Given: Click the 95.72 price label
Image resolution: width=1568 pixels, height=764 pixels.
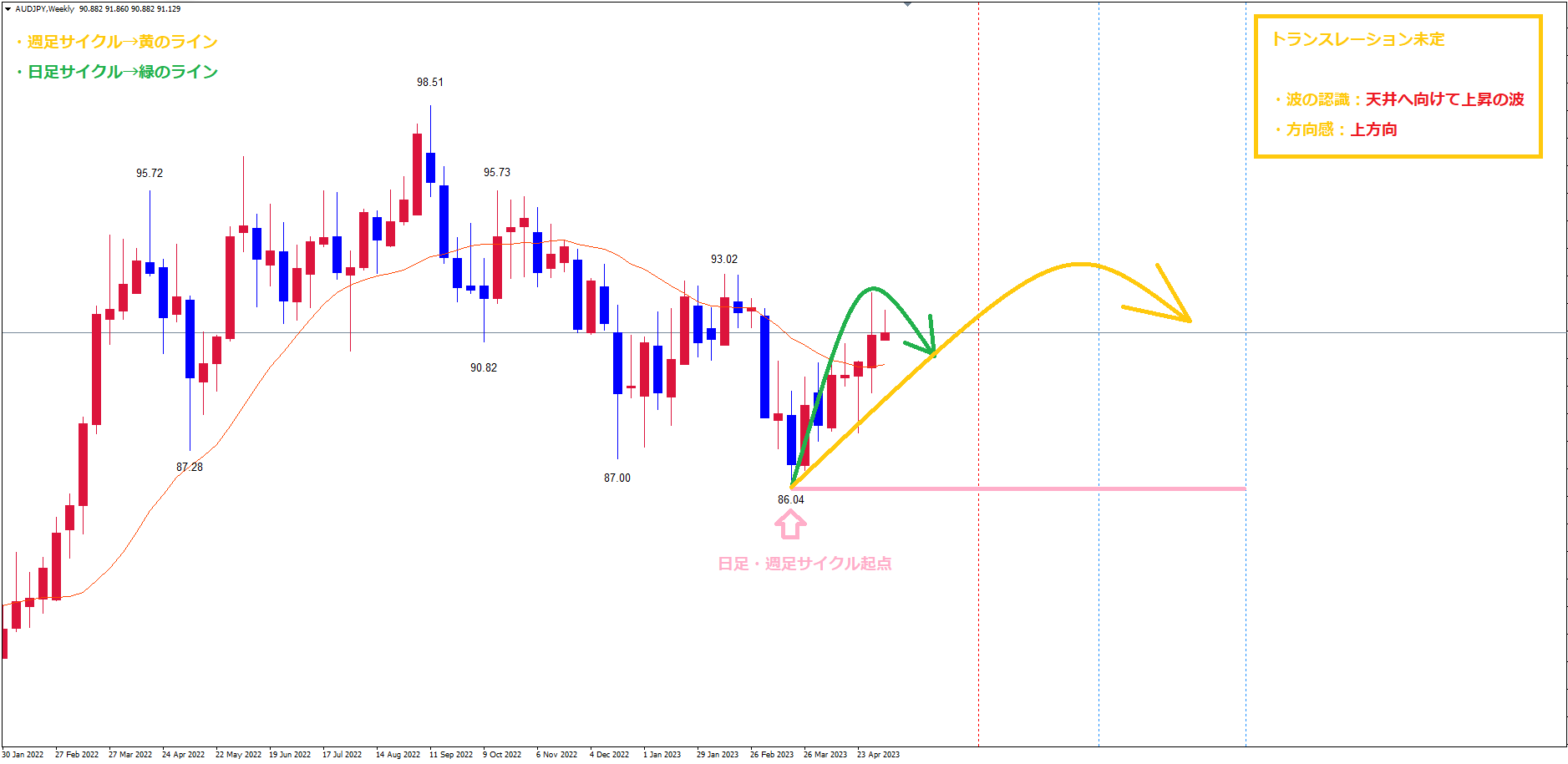Looking at the screenshot, I should coord(150,173).
